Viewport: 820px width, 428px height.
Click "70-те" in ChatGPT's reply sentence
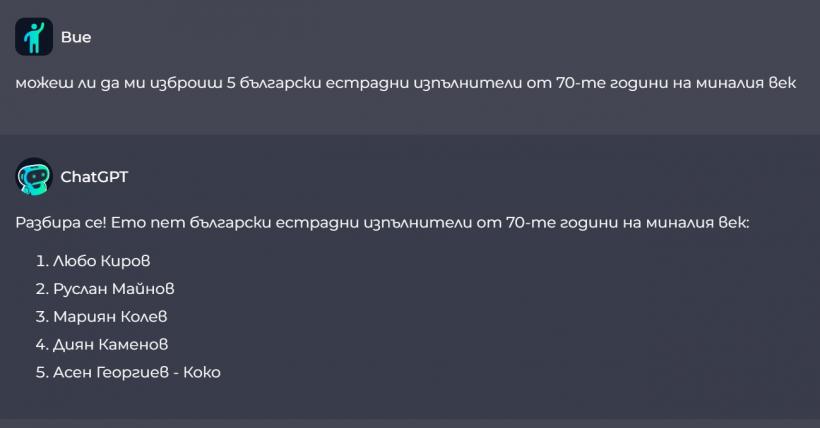click(529, 222)
